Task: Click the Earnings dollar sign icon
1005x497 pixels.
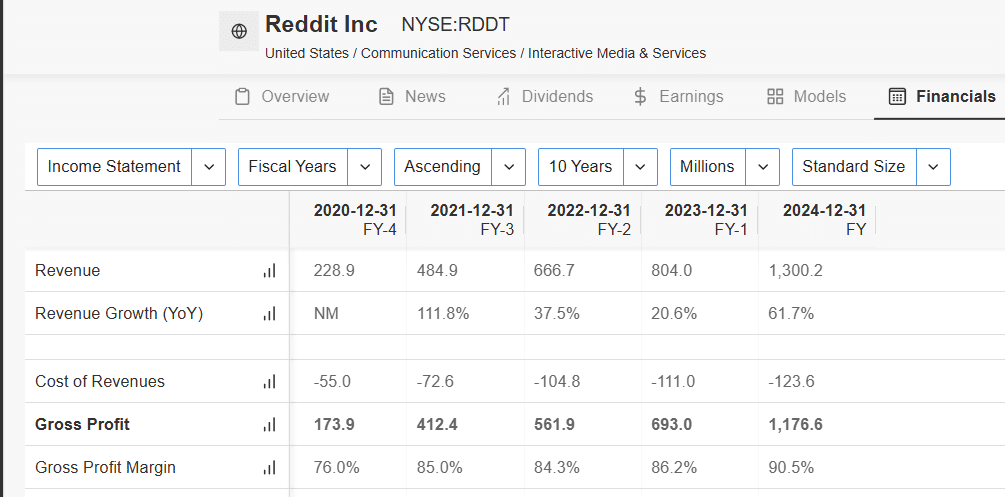Action: coord(640,97)
